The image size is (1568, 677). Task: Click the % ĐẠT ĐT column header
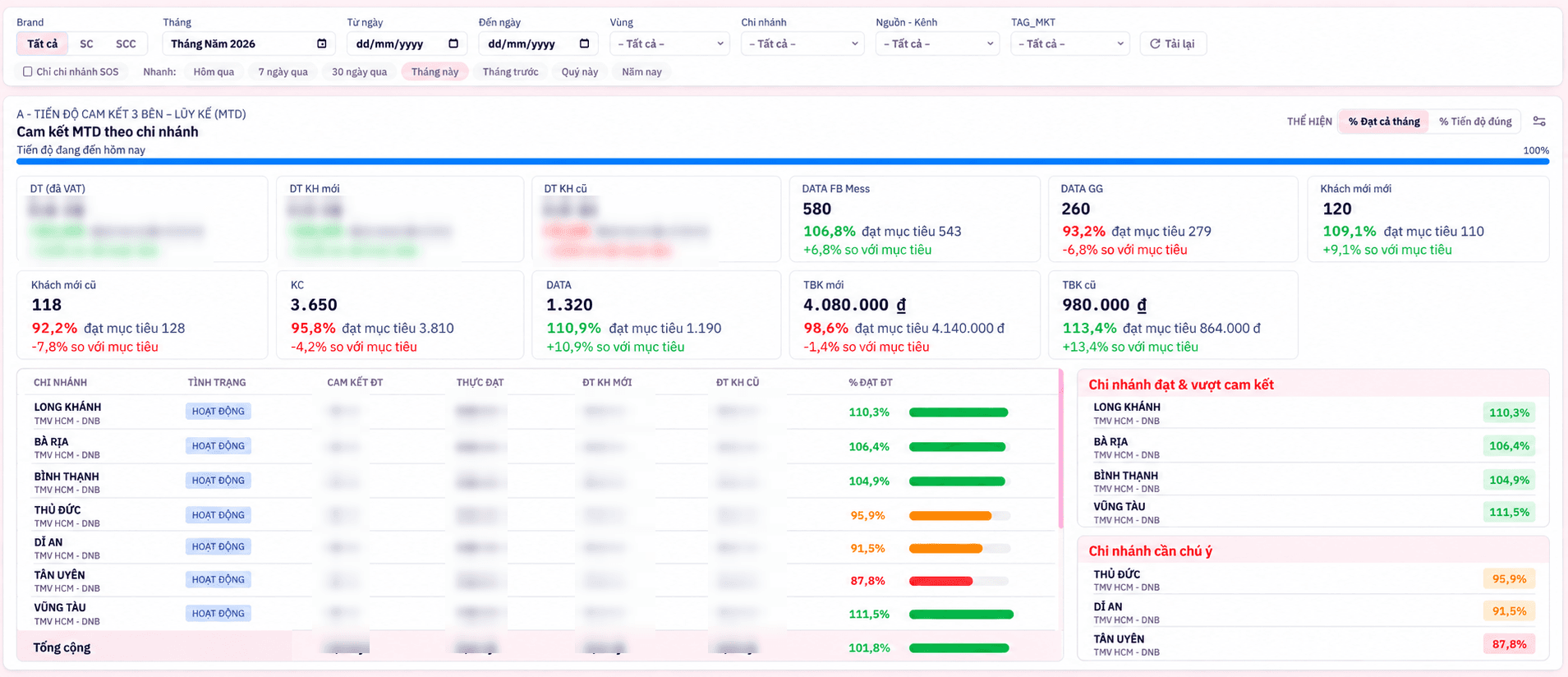point(870,383)
